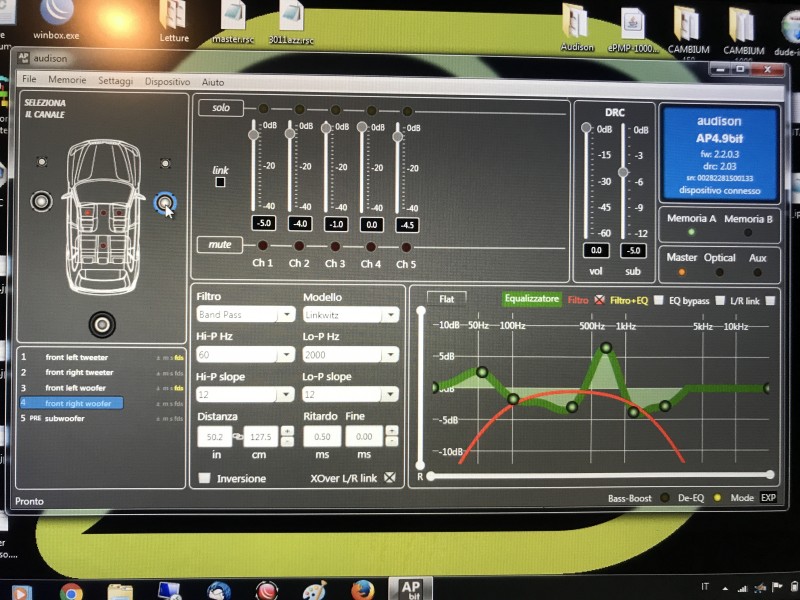Tick the Inversione checkbox
The height and width of the screenshot is (600, 800).
205,478
